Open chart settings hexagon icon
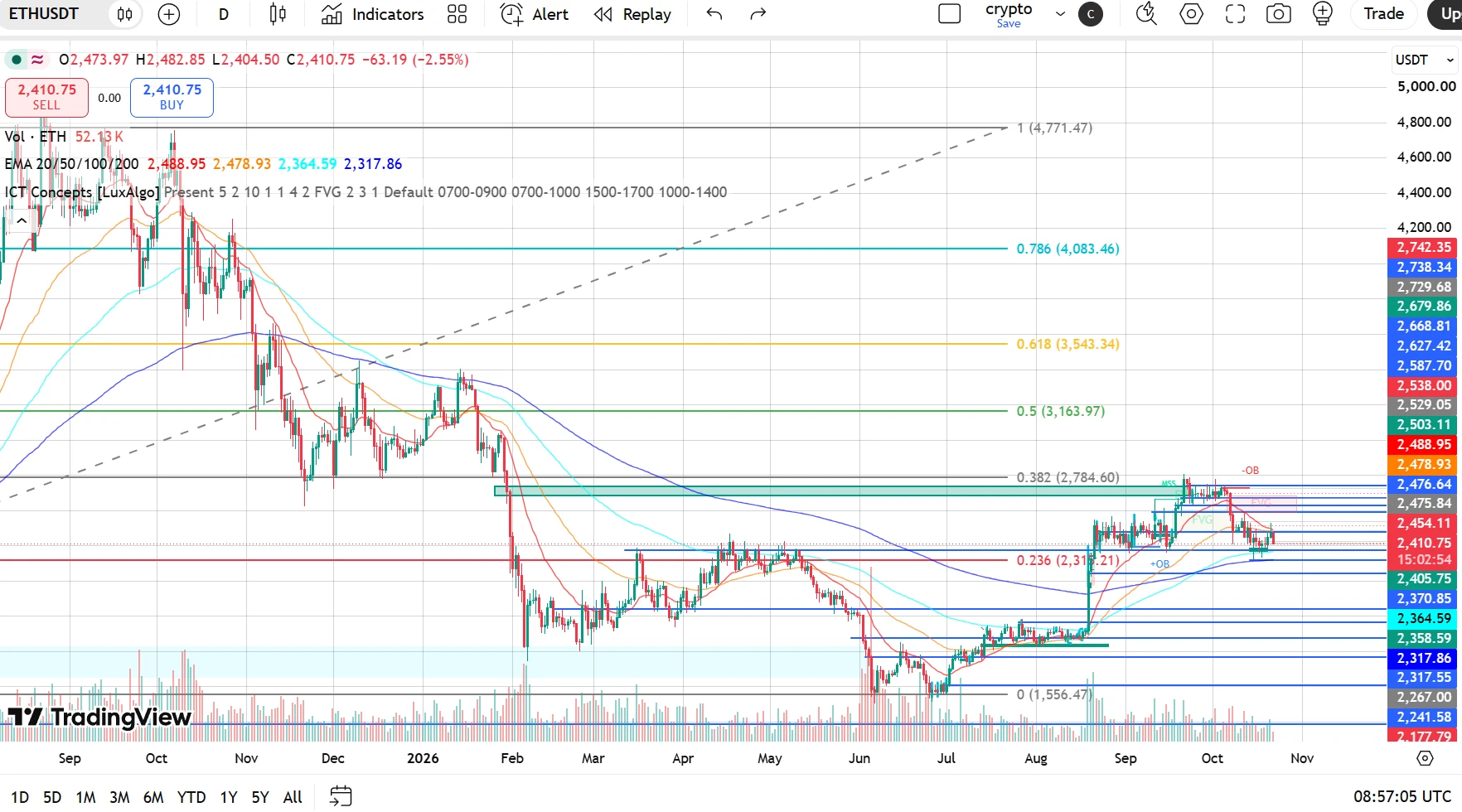1462x812 pixels. pyautogui.click(x=1191, y=14)
